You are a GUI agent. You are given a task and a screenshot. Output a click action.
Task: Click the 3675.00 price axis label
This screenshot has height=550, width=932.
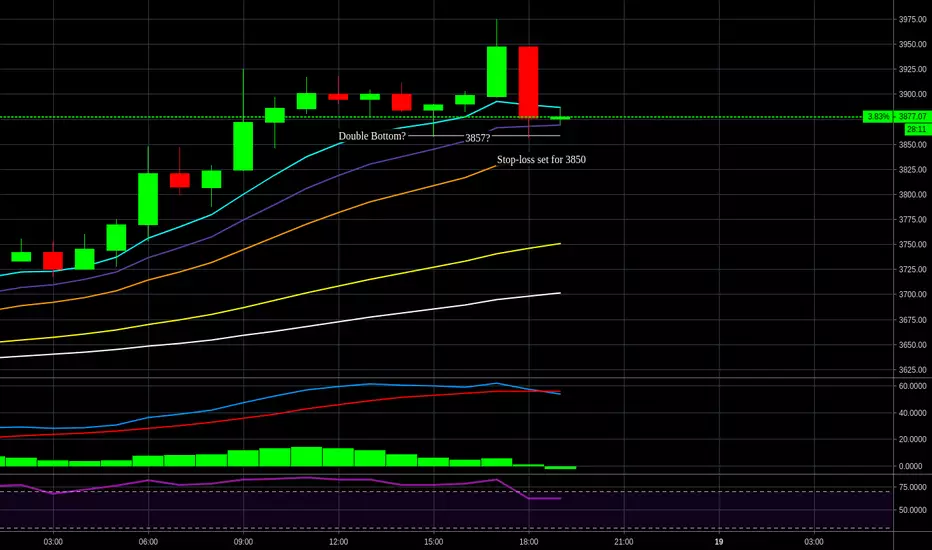912,320
